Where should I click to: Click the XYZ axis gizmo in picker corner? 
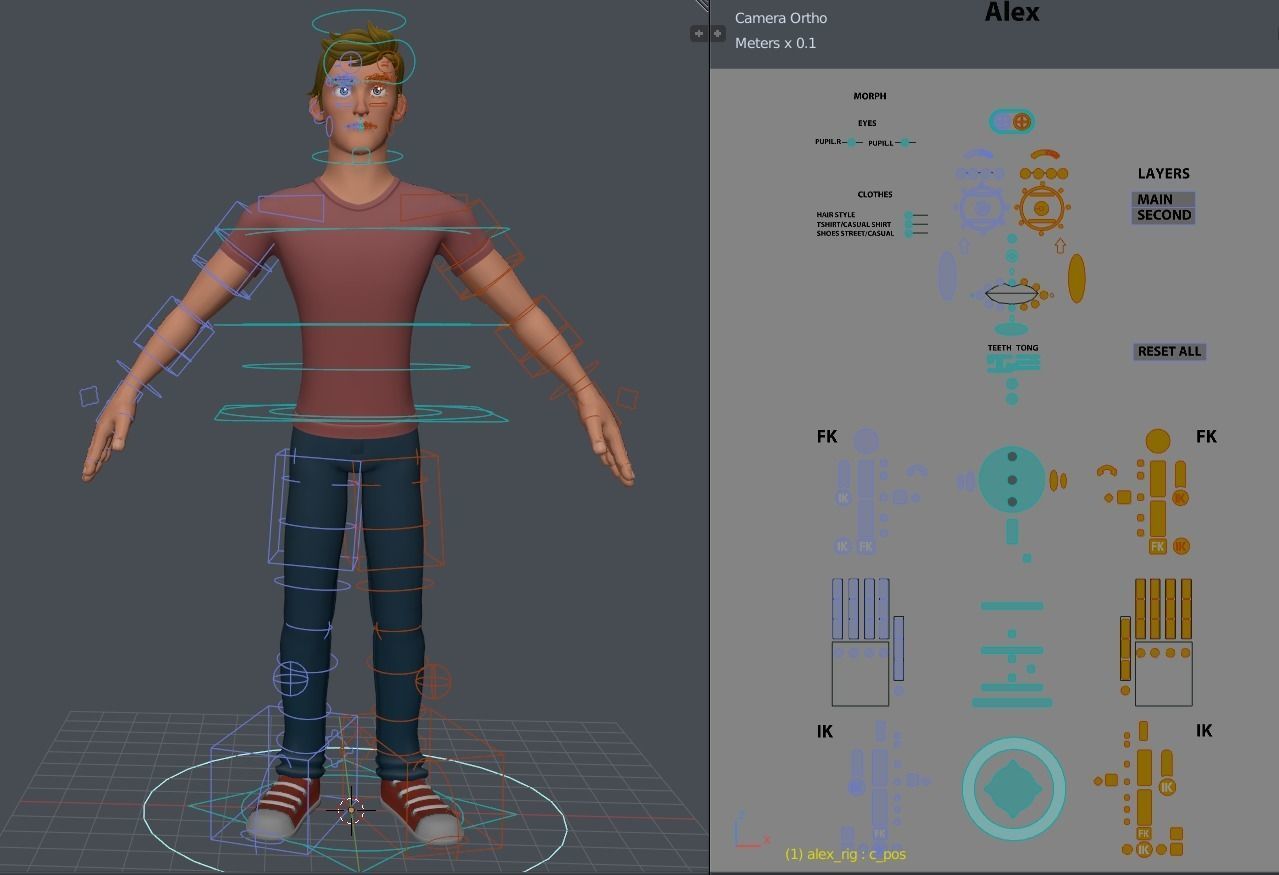coord(750,831)
